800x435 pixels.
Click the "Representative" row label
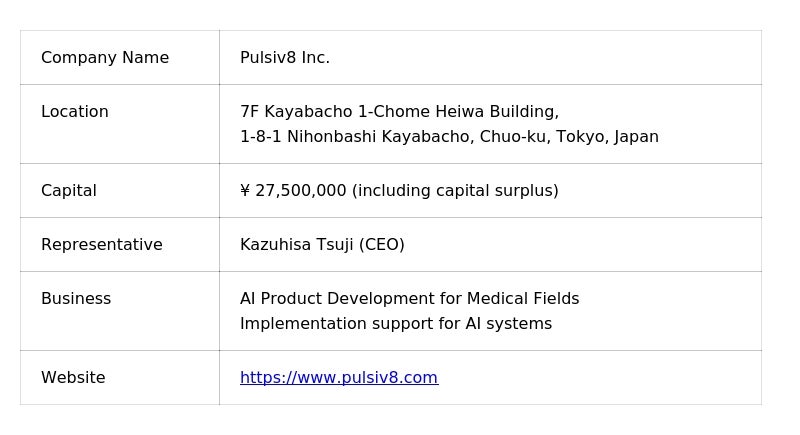point(102,245)
